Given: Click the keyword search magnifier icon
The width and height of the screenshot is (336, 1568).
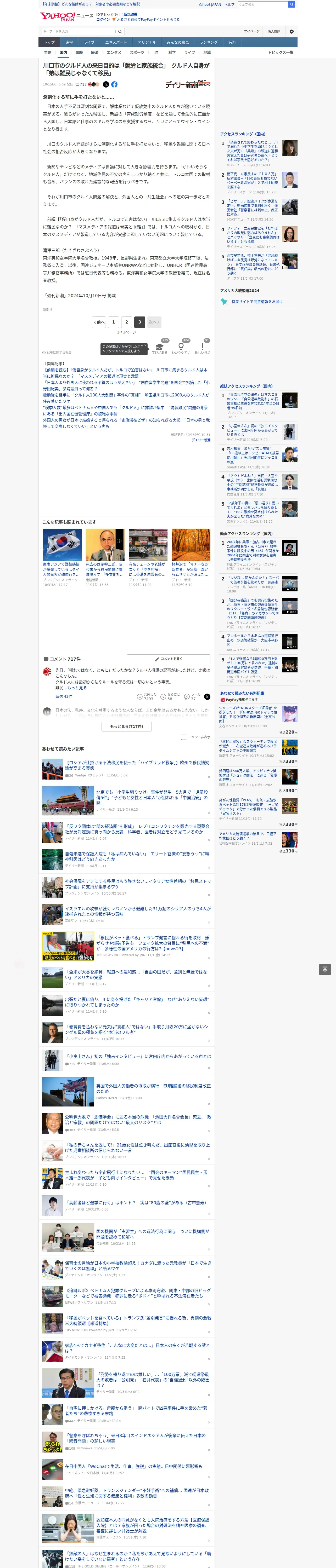Looking at the screenshot, I should coord(120,32).
